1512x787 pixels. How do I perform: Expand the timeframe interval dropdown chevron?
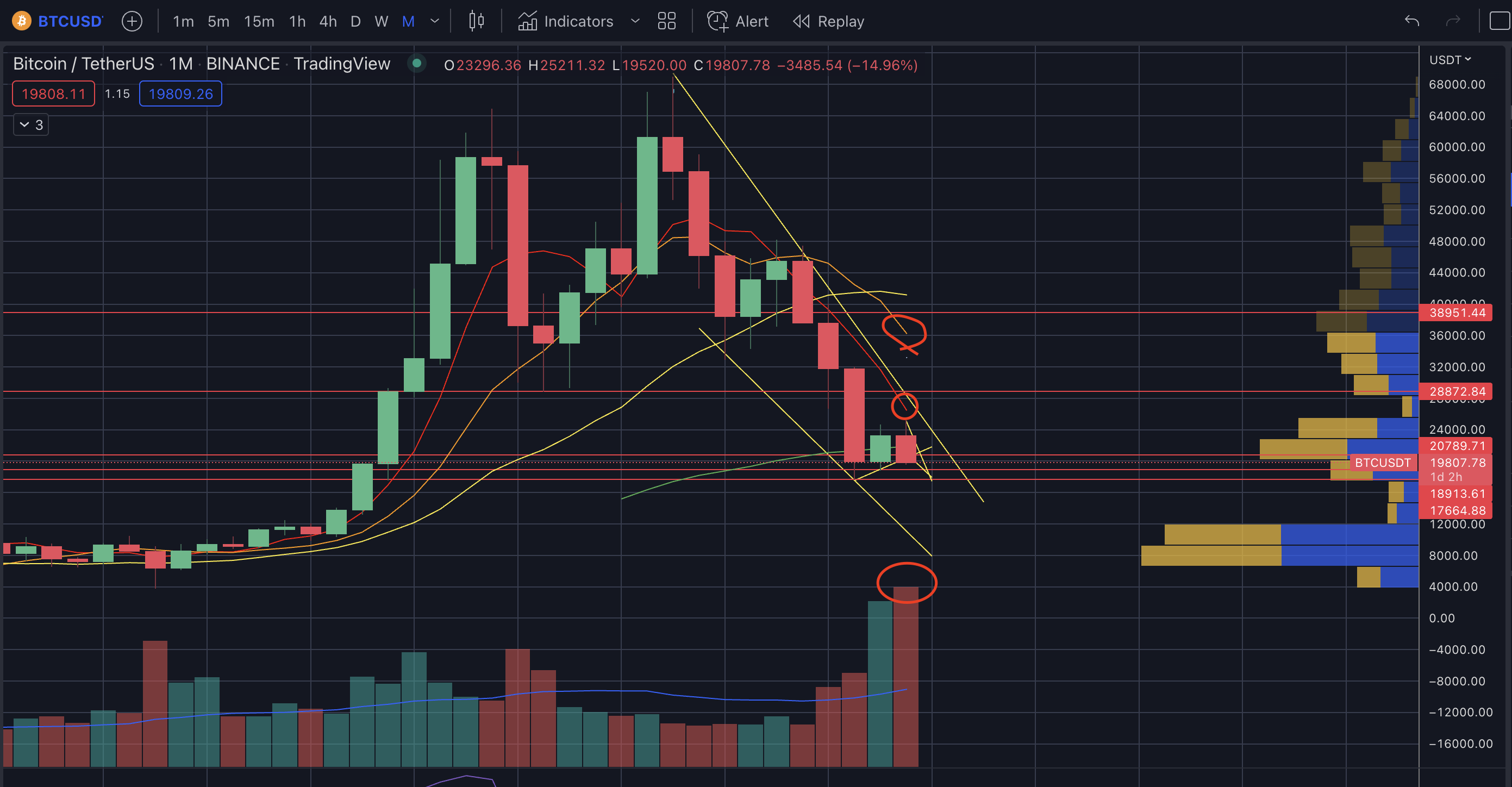click(435, 22)
